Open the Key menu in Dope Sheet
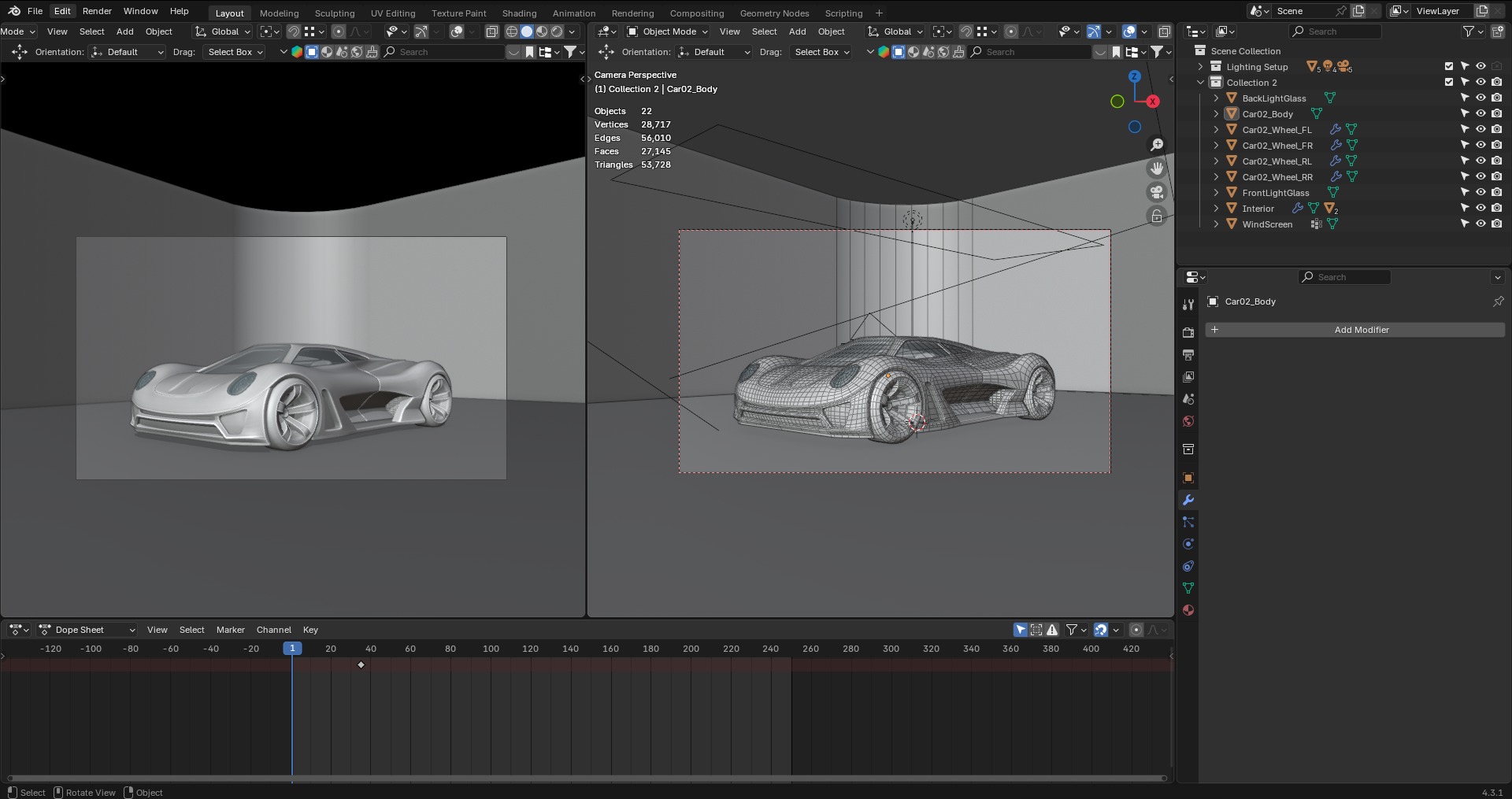This screenshot has width=1512, height=799. coord(310,630)
